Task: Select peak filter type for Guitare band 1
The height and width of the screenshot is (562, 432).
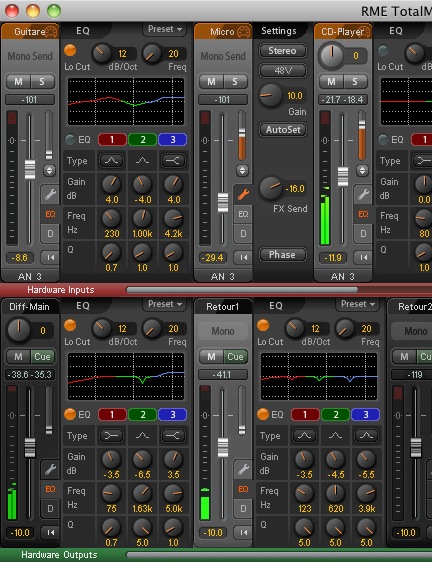Action: [111, 161]
